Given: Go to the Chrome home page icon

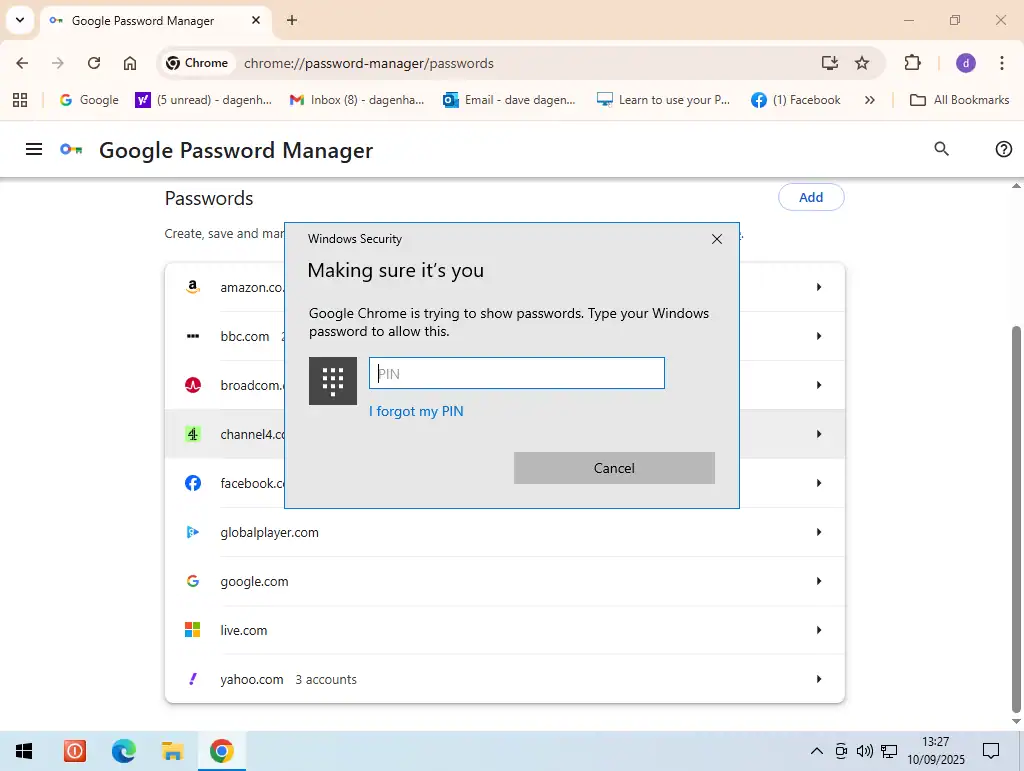Looking at the screenshot, I should coord(130,63).
